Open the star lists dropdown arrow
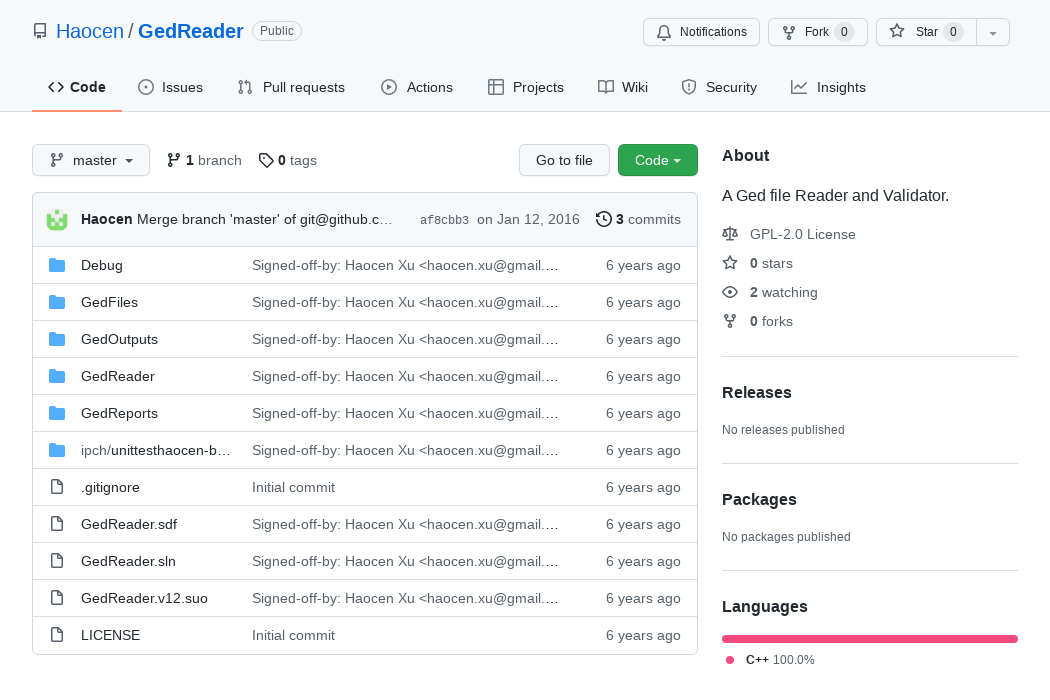1050x700 pixels. pyautogui.click(x=992, y=32)
